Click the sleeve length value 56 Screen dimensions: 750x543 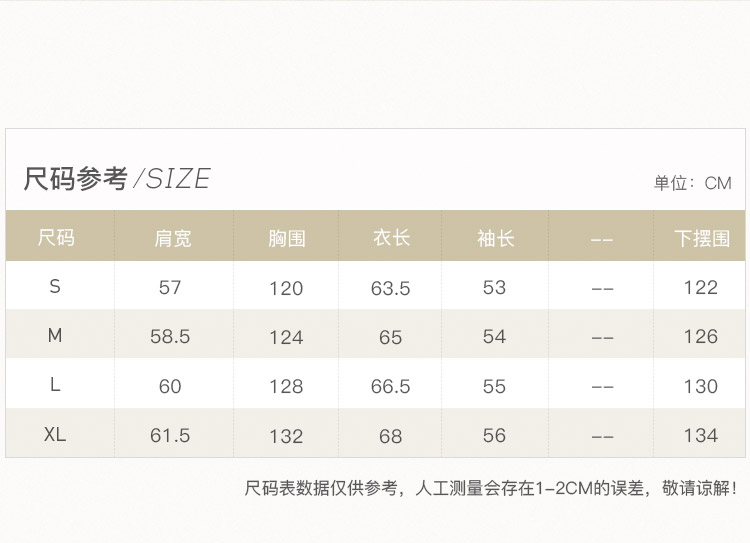494,435
